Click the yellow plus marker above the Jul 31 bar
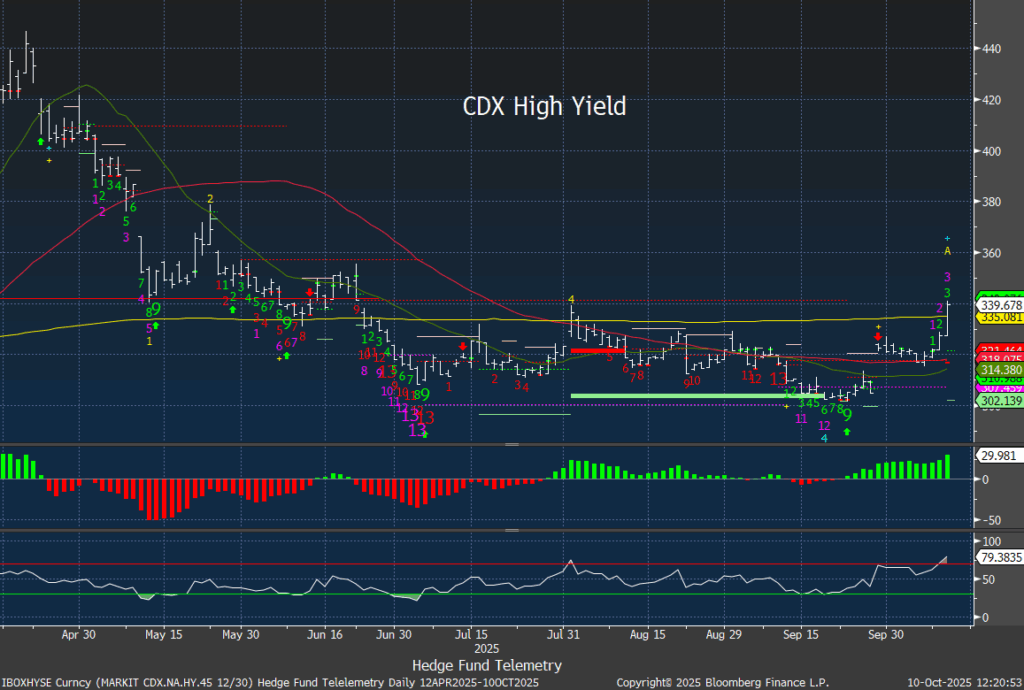This screenshot has width=1024, height=690. [x=572, y=298]
